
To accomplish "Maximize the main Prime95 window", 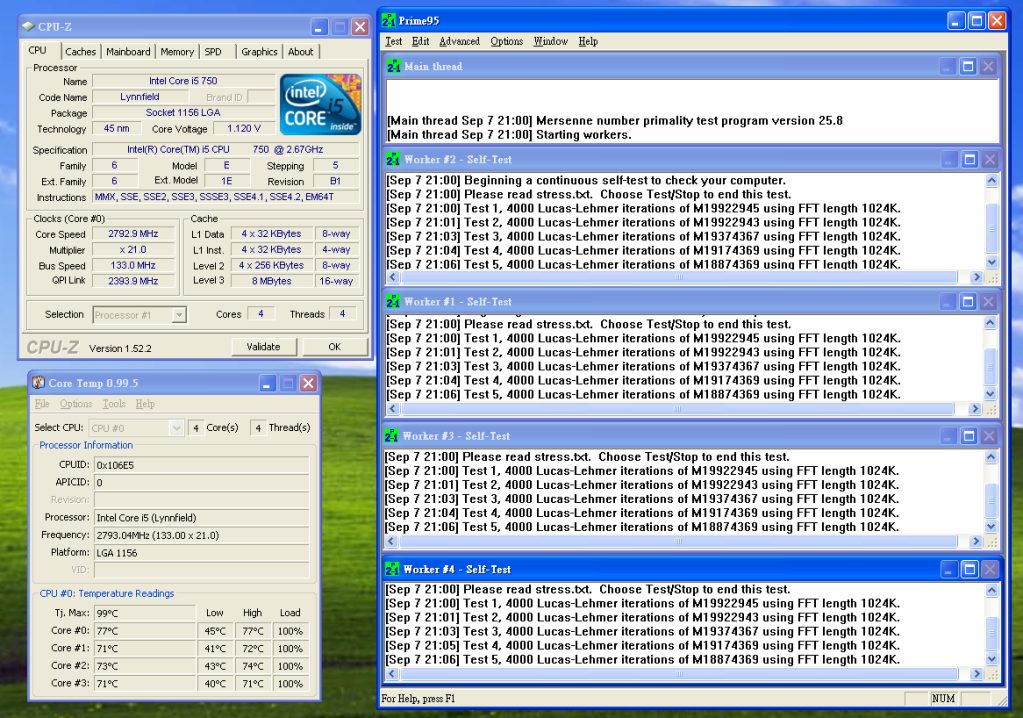I will (x=977, y=21).
